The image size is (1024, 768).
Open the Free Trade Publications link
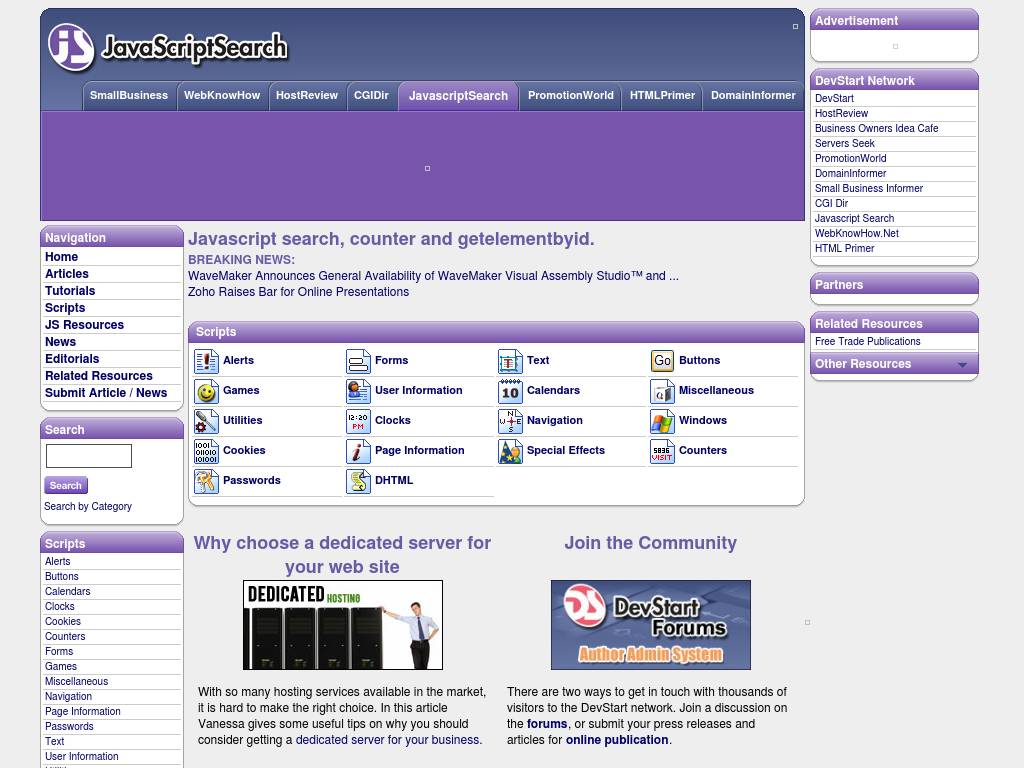click(x=867, y=342)
